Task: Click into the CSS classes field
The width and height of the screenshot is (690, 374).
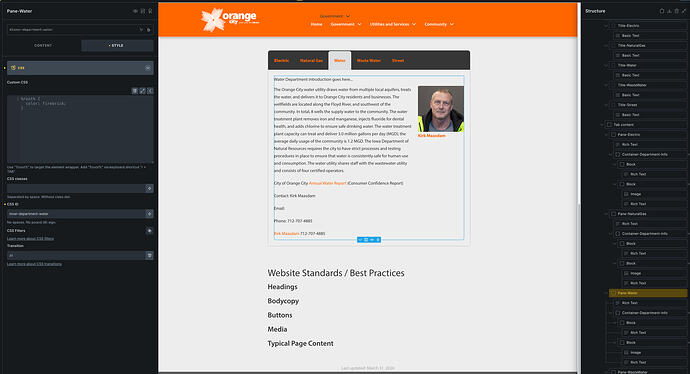Action: [76, 188]
